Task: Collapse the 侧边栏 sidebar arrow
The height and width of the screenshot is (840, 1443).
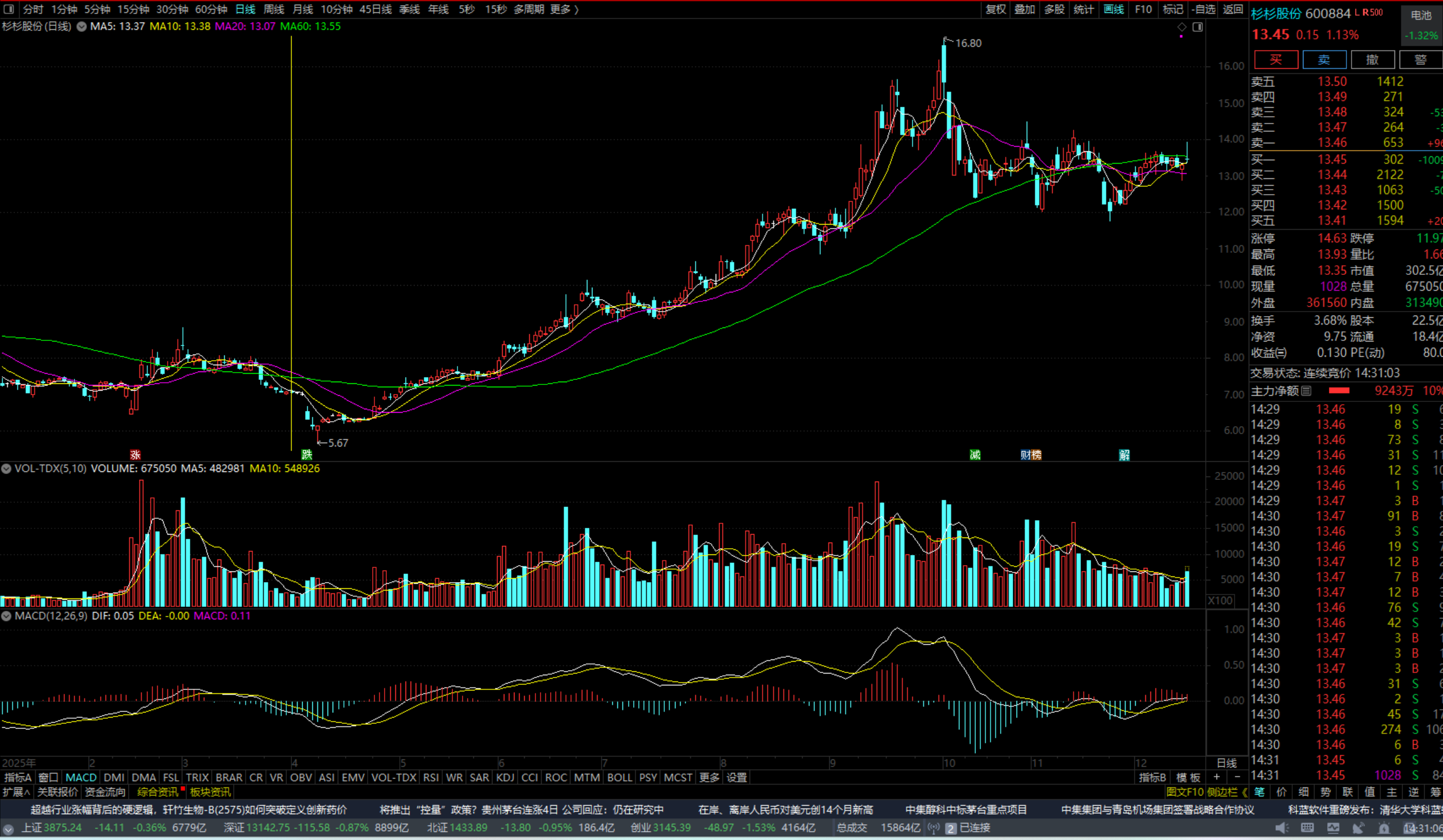Action: tap(1245, 792)
